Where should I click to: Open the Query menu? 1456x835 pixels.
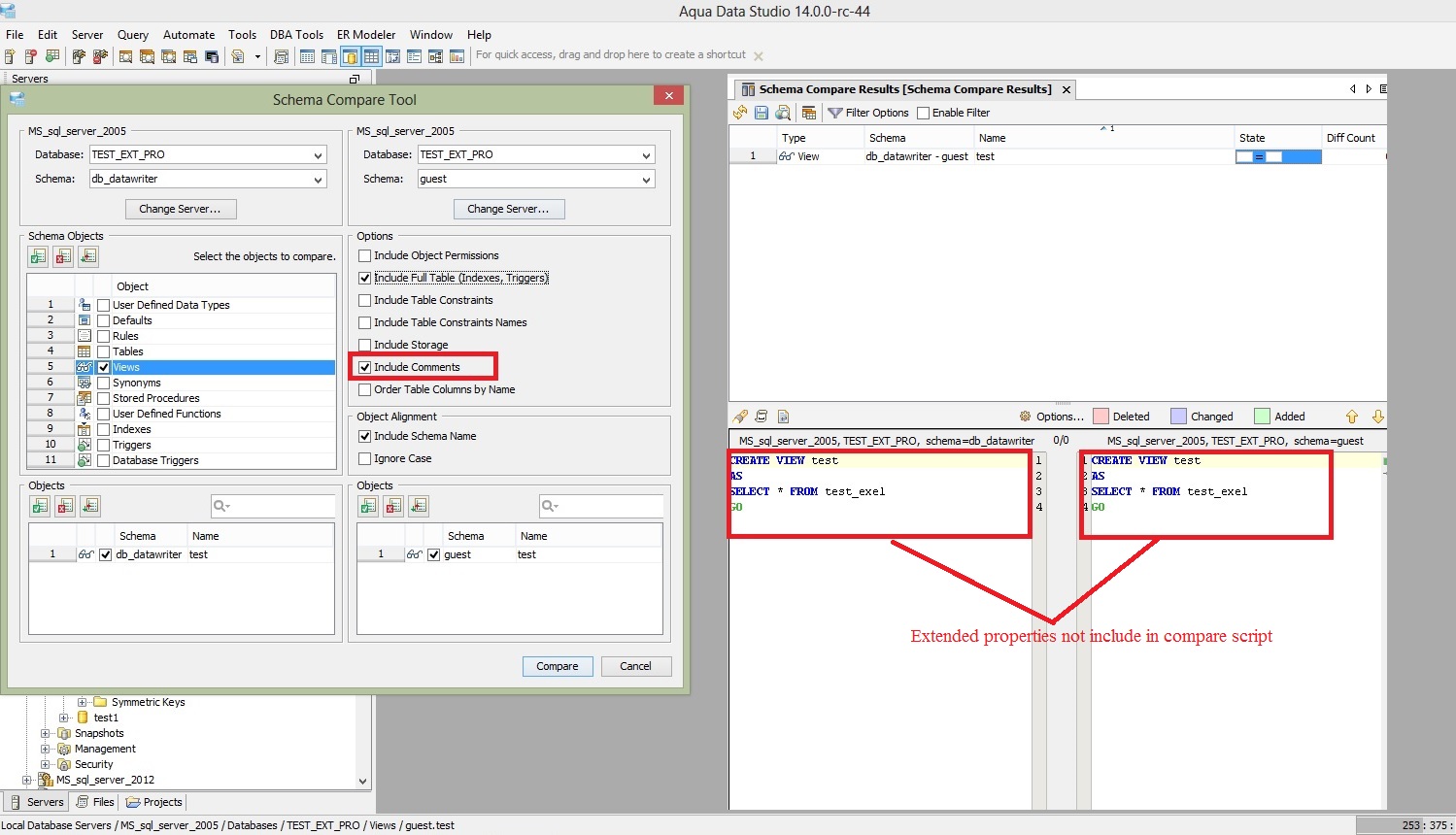coord(132,34)
